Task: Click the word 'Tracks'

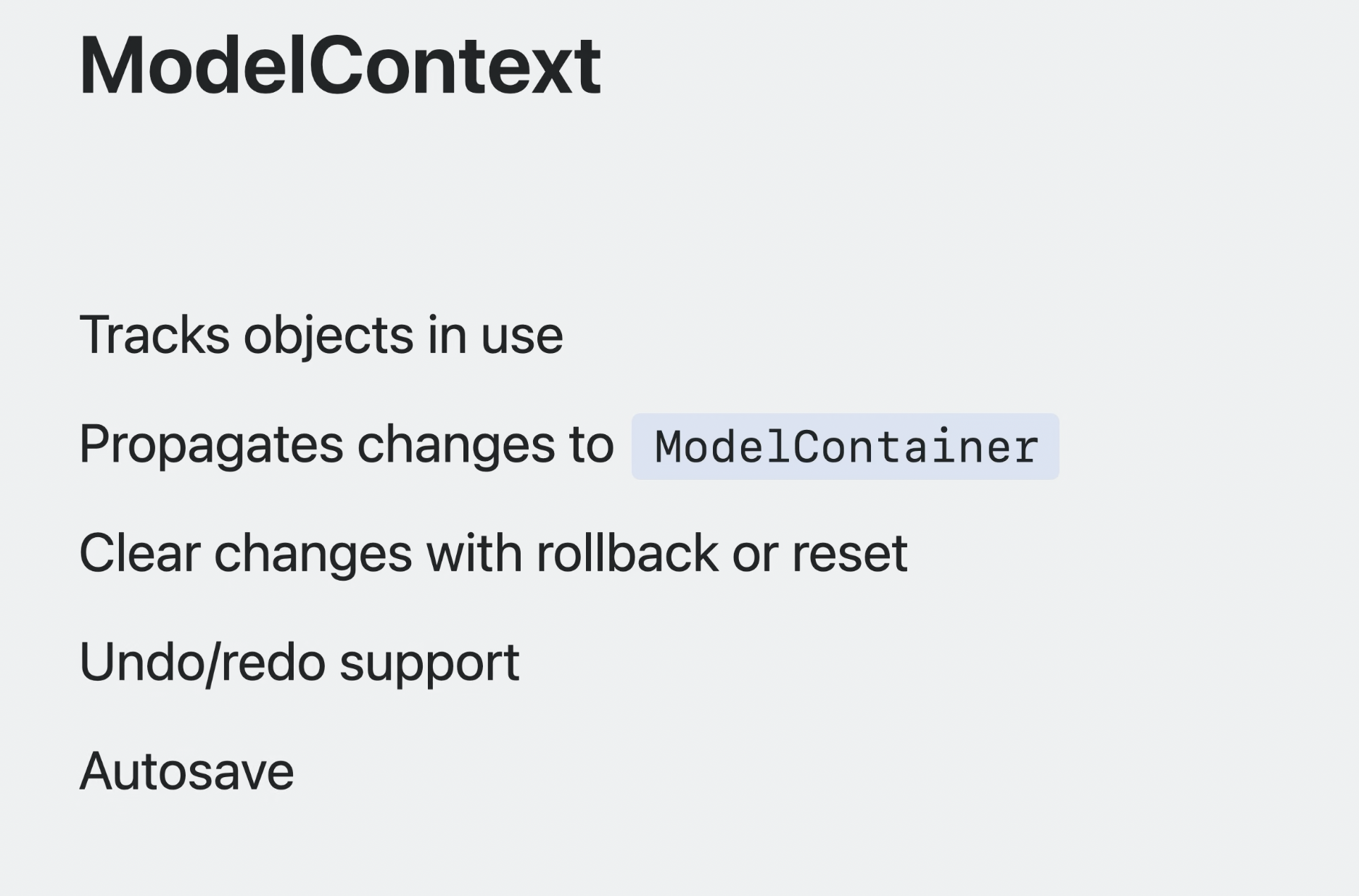Action: (154, 335)
